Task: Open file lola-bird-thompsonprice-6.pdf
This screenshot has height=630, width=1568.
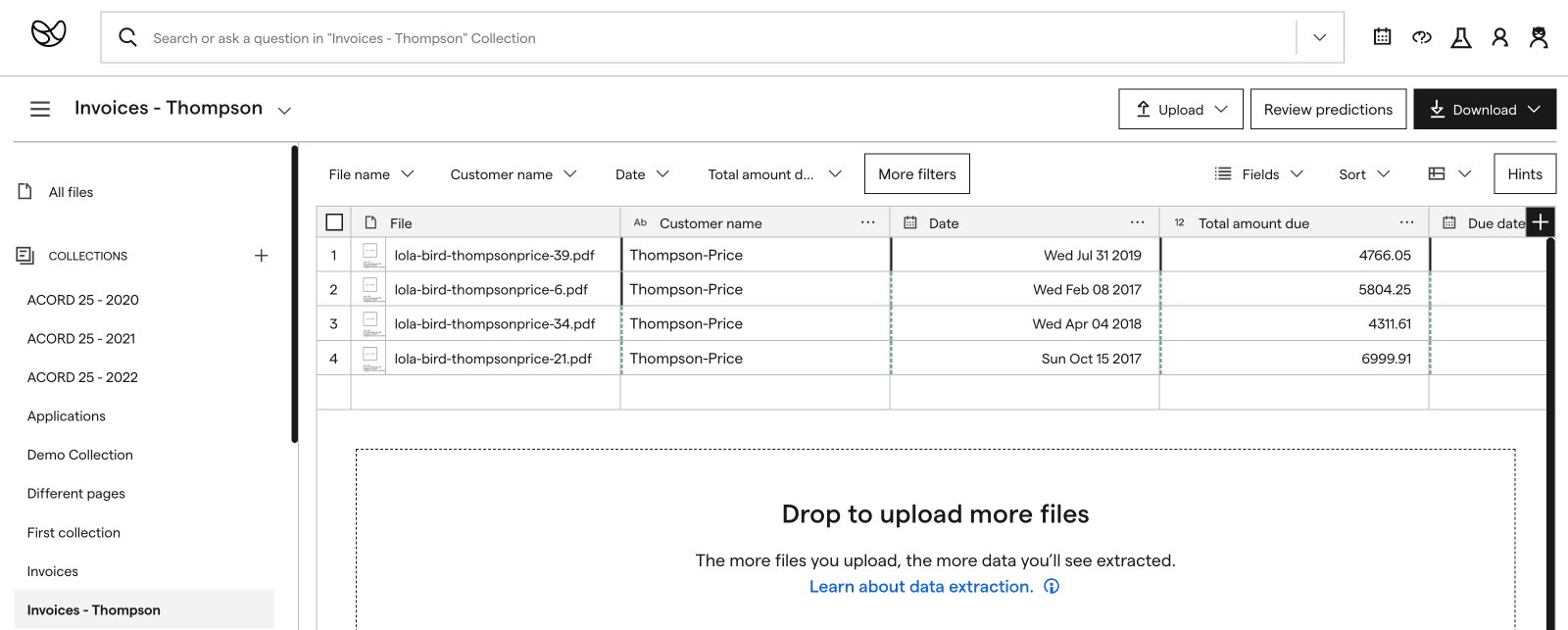Action: coord(491,289)
